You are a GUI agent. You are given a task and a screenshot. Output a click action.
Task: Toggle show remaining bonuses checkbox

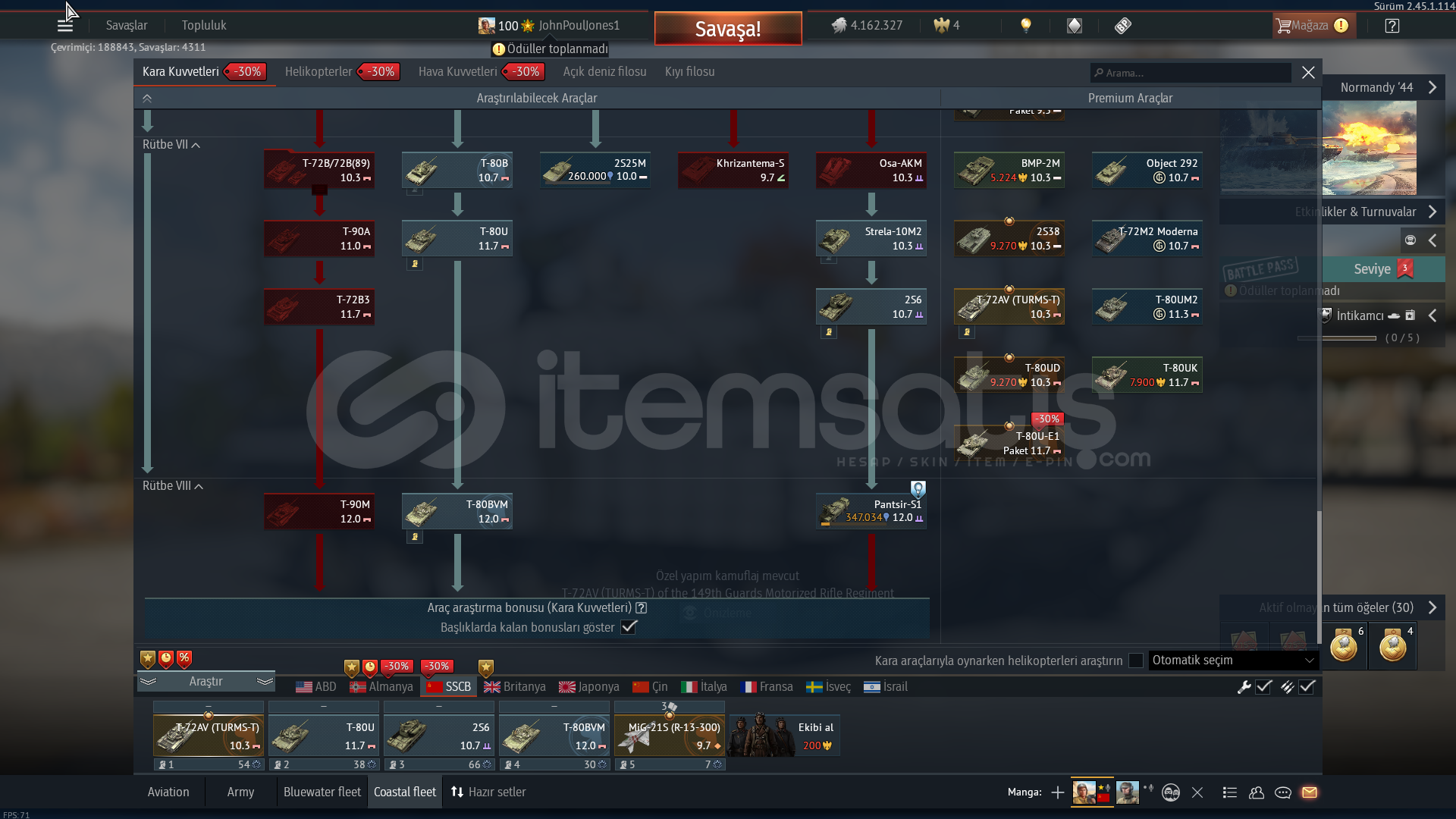629,627
